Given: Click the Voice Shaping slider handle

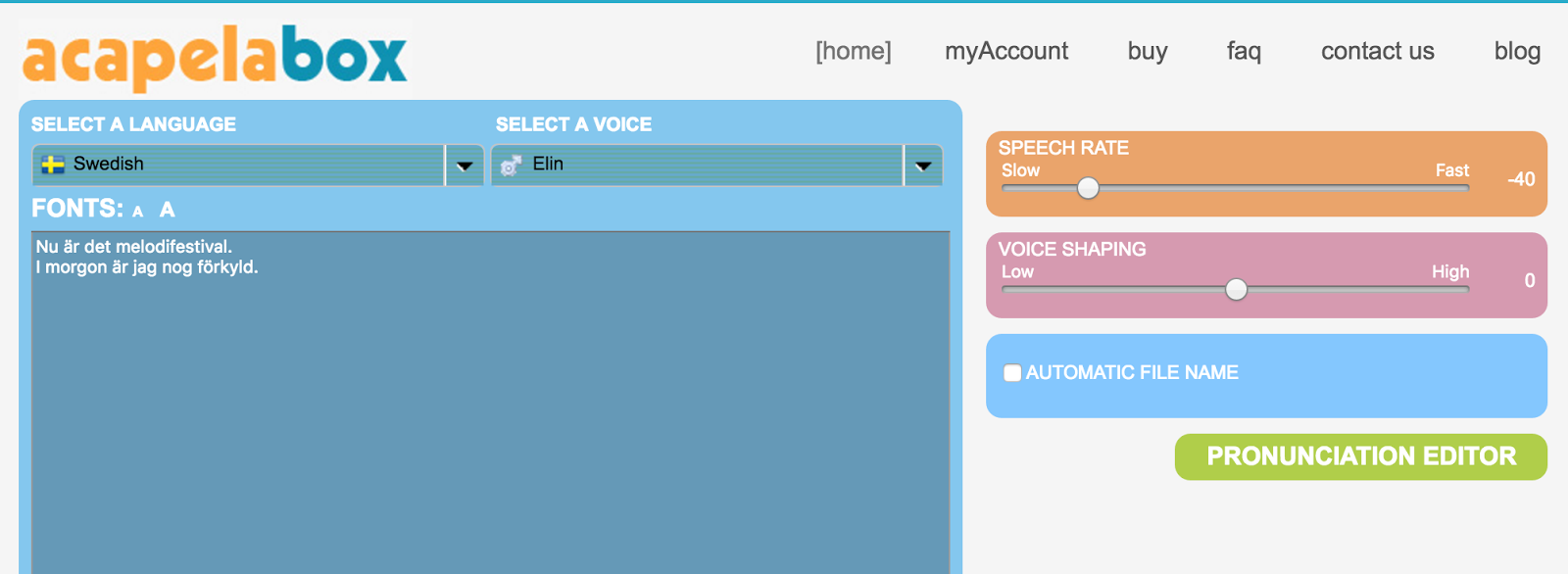Looking at the screenshot, I should (x=1237, y=289).
